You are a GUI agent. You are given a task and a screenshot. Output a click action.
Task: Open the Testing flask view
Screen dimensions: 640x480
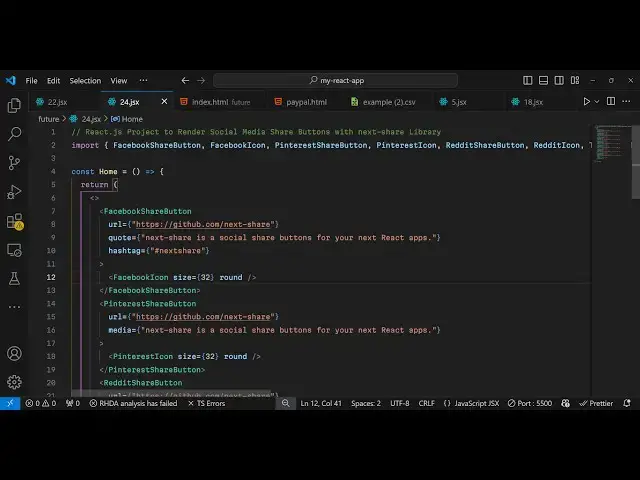[14, 279]
